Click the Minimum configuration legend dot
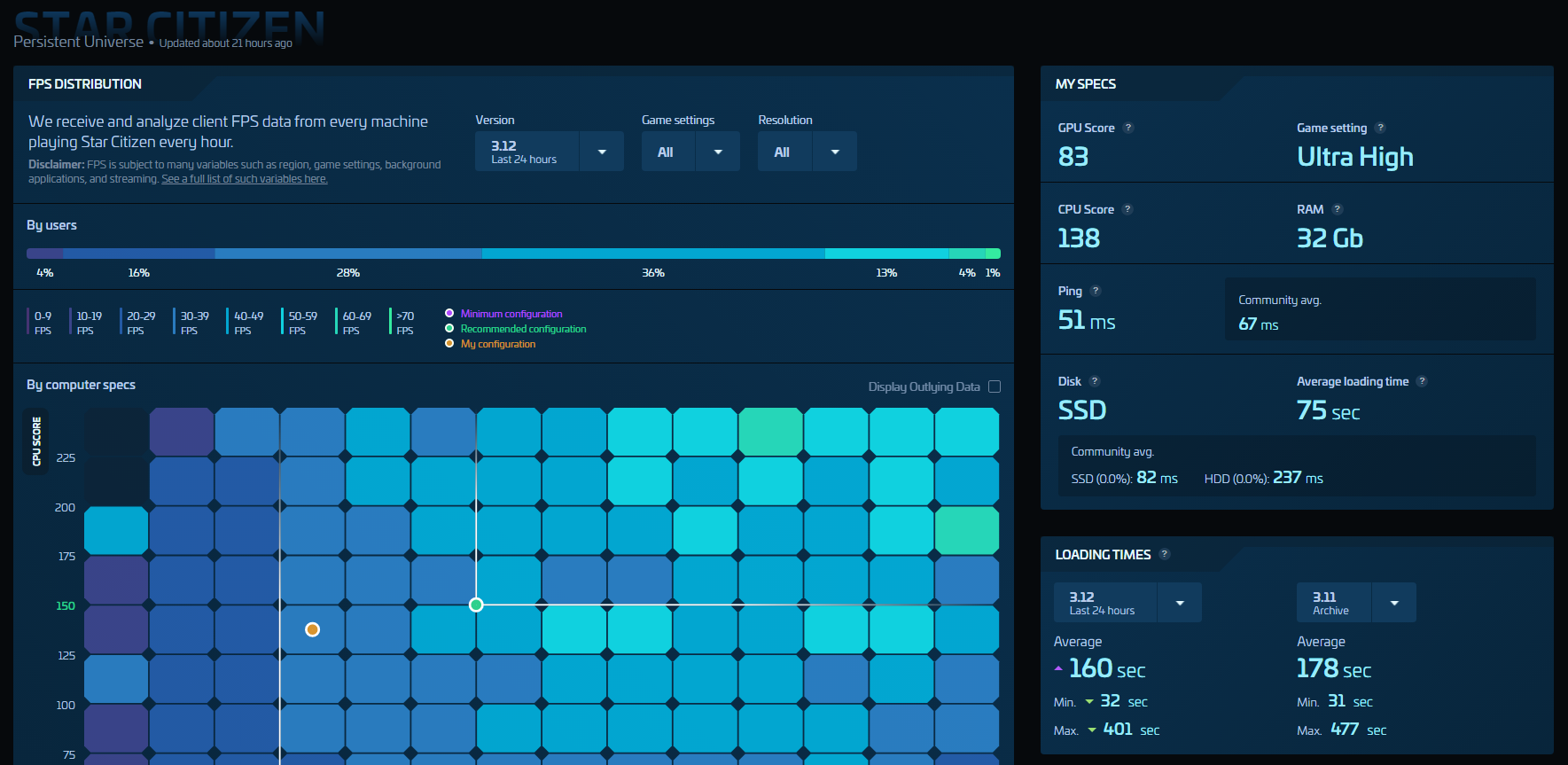1568x765 pixels. point(449,313)
